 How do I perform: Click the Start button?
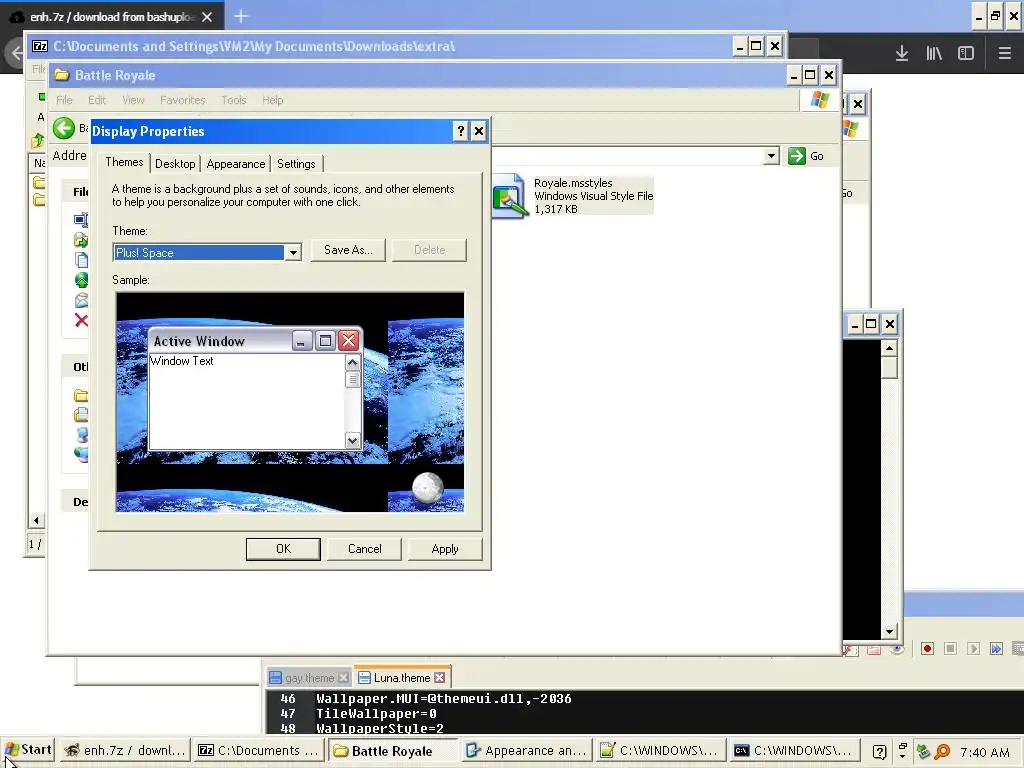[28, 750]
